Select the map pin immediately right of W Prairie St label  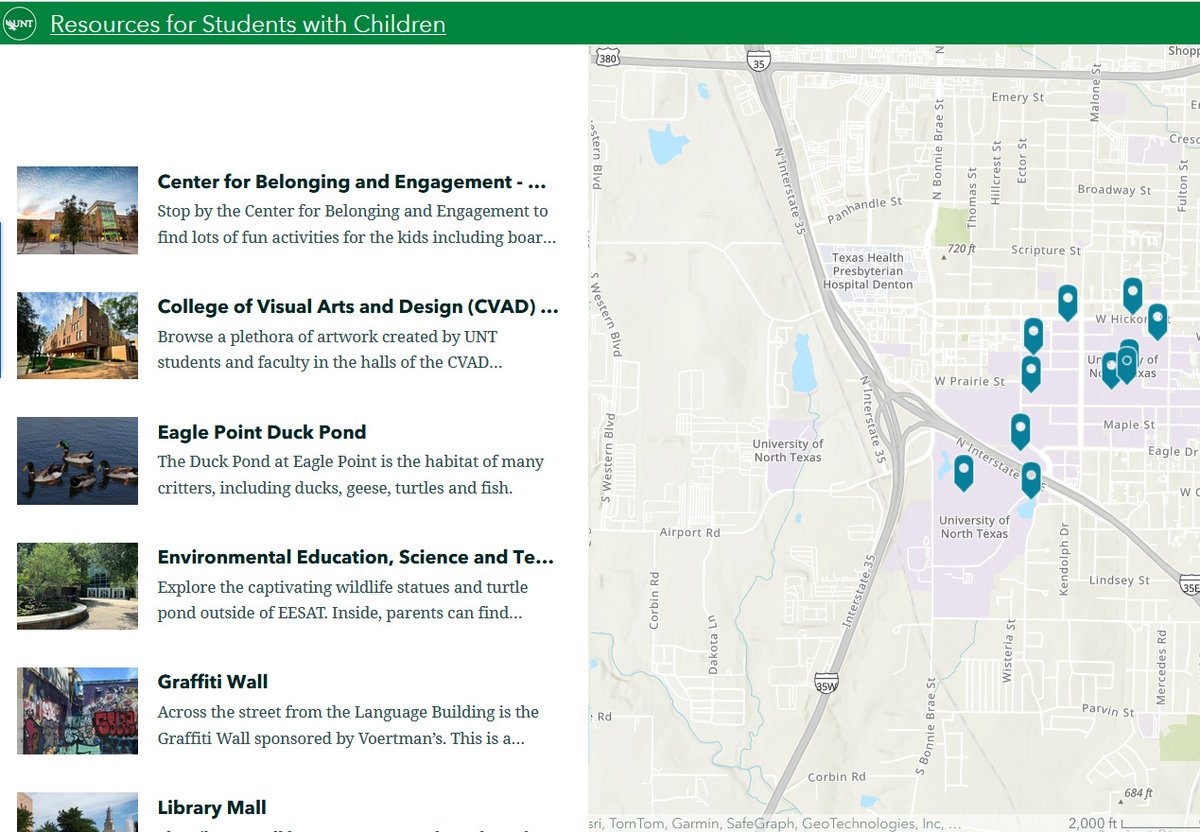[1030, 373]
